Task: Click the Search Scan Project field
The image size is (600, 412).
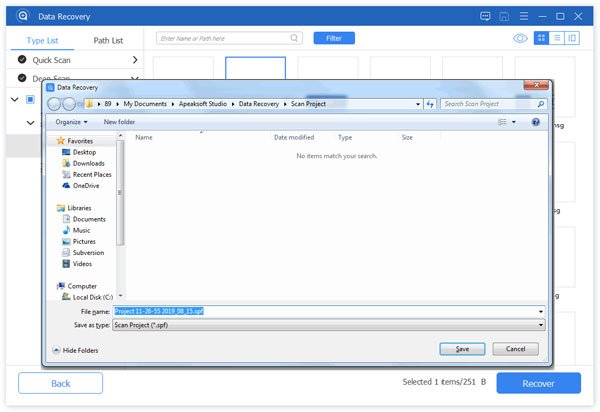Action: pyautogui.click(x=494, y=104)
